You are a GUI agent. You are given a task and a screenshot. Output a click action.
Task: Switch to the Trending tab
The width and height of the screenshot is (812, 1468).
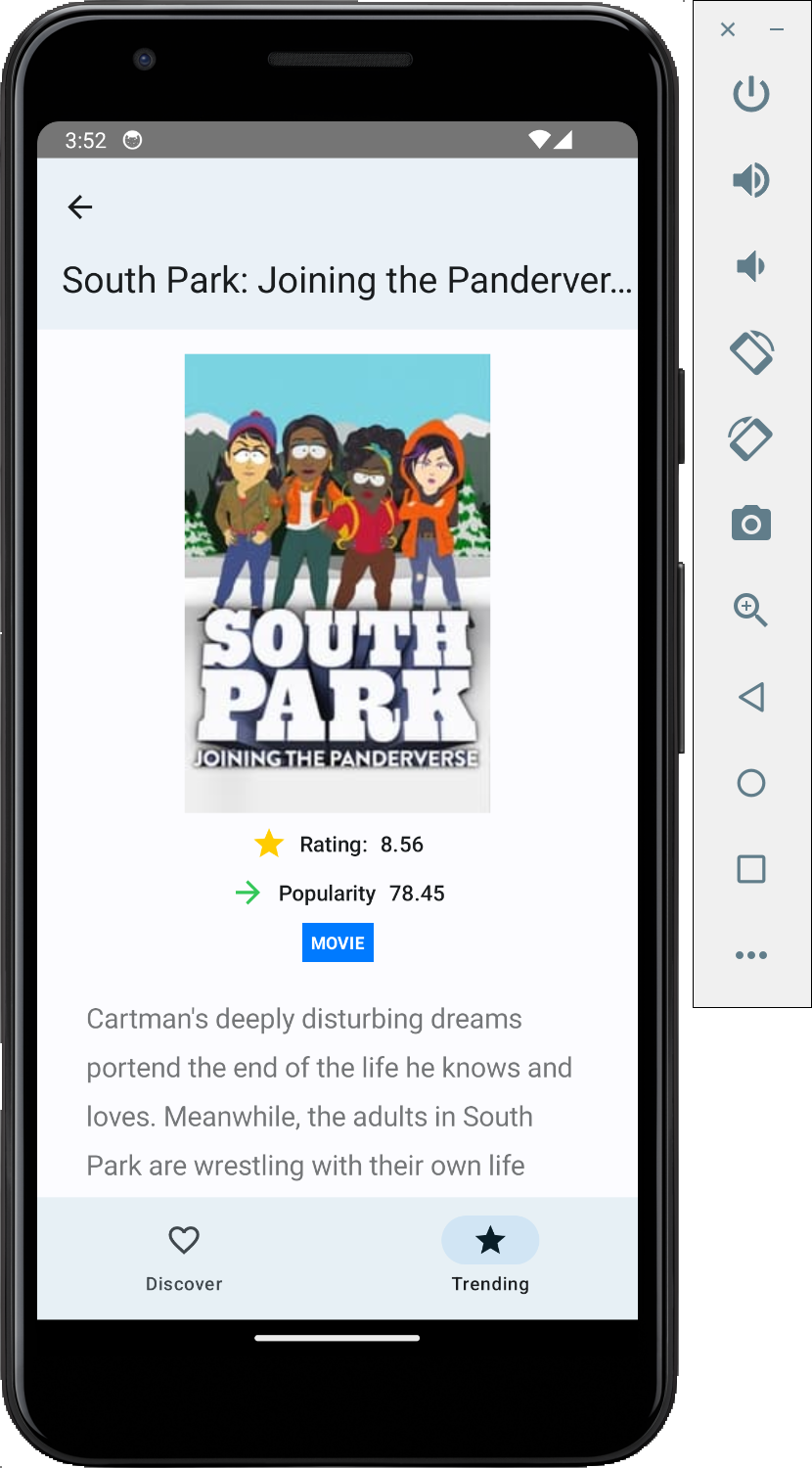pos(490,1258)
